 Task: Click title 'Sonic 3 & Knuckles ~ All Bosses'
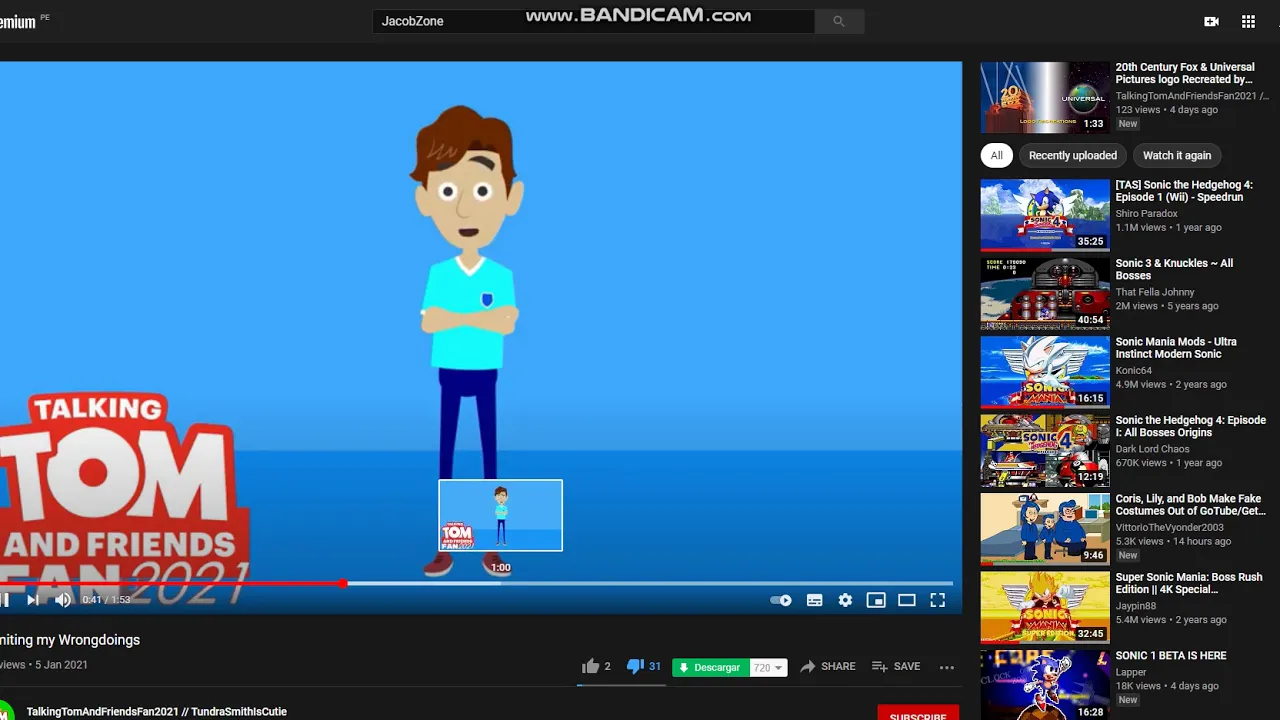[1175, 269]
